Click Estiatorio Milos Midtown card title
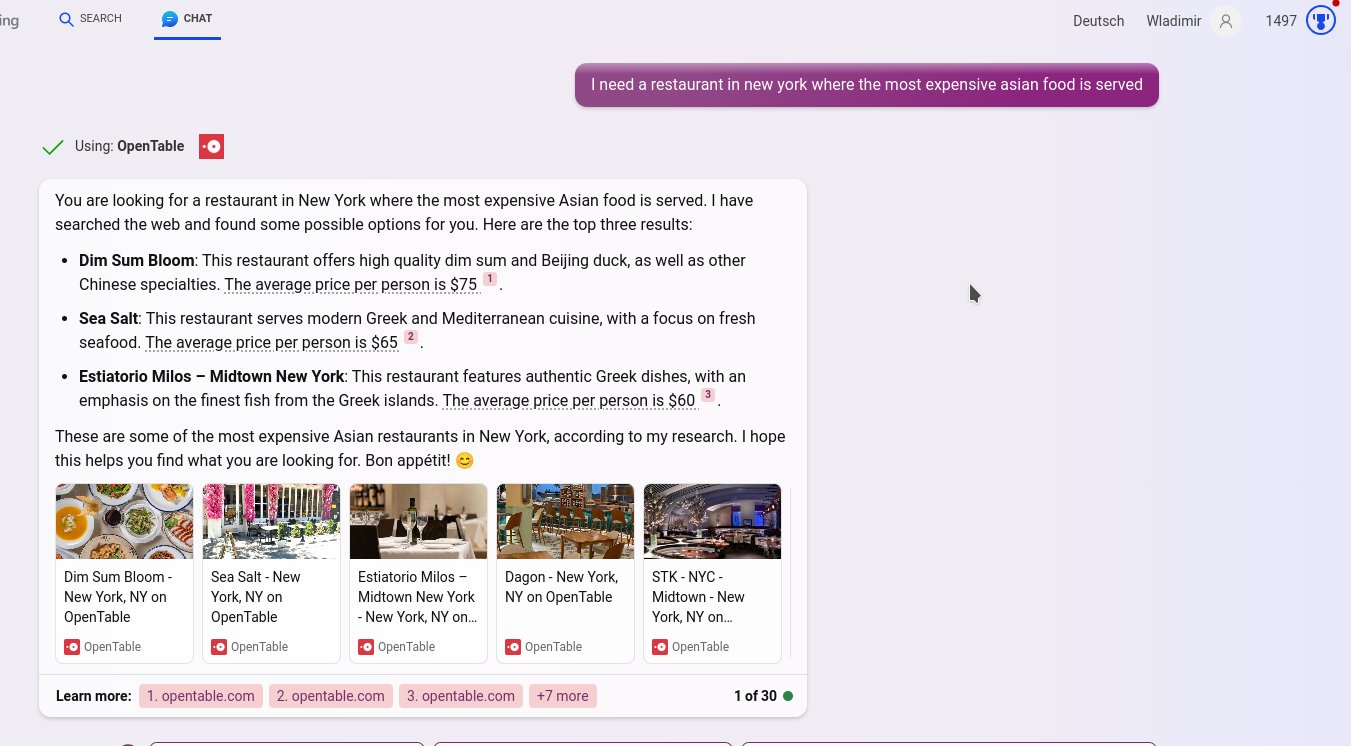 (418, 597)
